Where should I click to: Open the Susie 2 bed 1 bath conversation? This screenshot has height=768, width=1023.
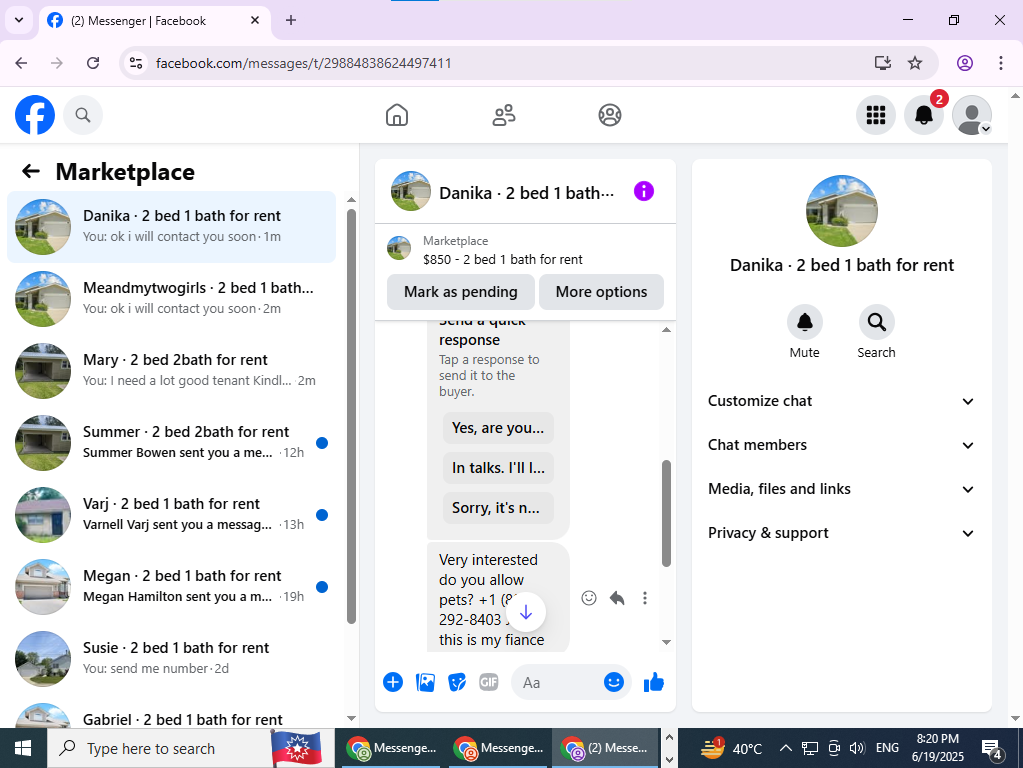pyautogui.click(x=172, y=659)
